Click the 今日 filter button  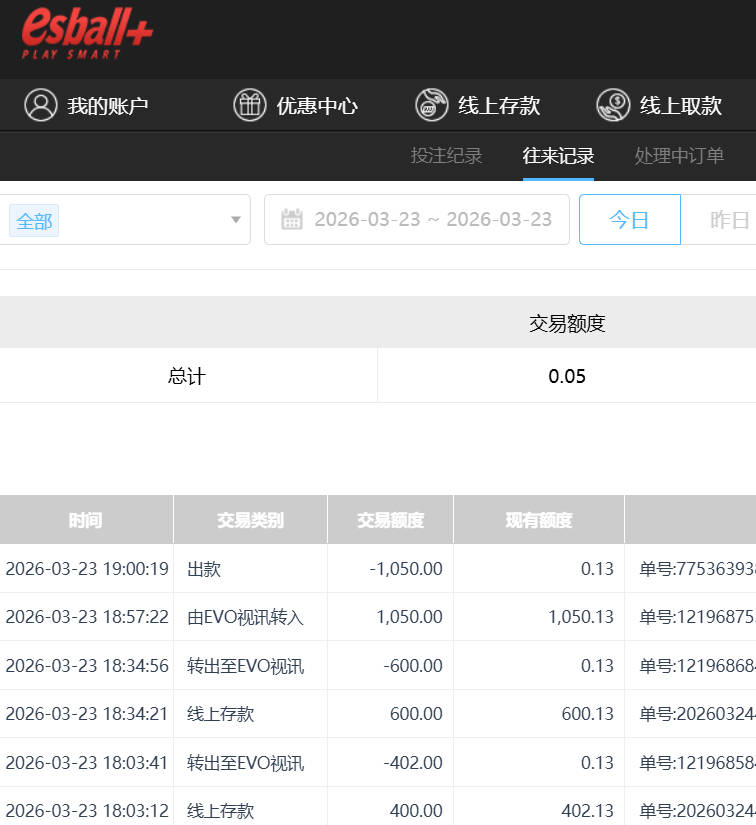(x=629, y=220)
